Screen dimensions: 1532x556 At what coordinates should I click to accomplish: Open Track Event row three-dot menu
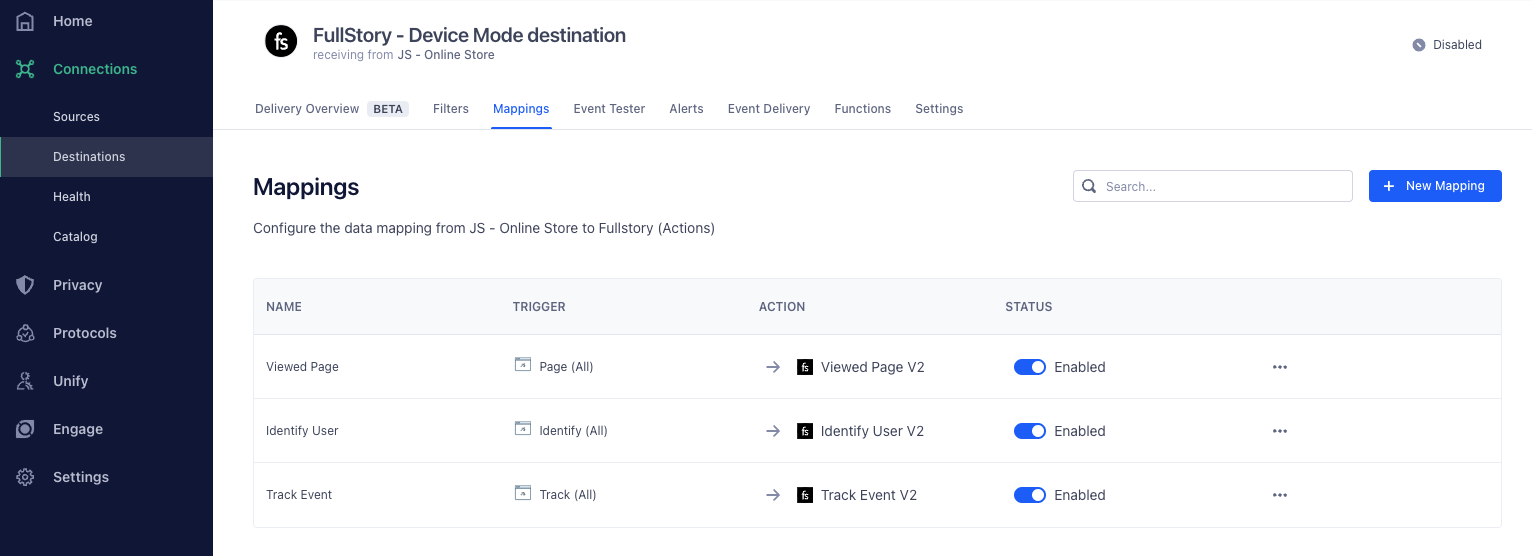(x=1279, y=495)
